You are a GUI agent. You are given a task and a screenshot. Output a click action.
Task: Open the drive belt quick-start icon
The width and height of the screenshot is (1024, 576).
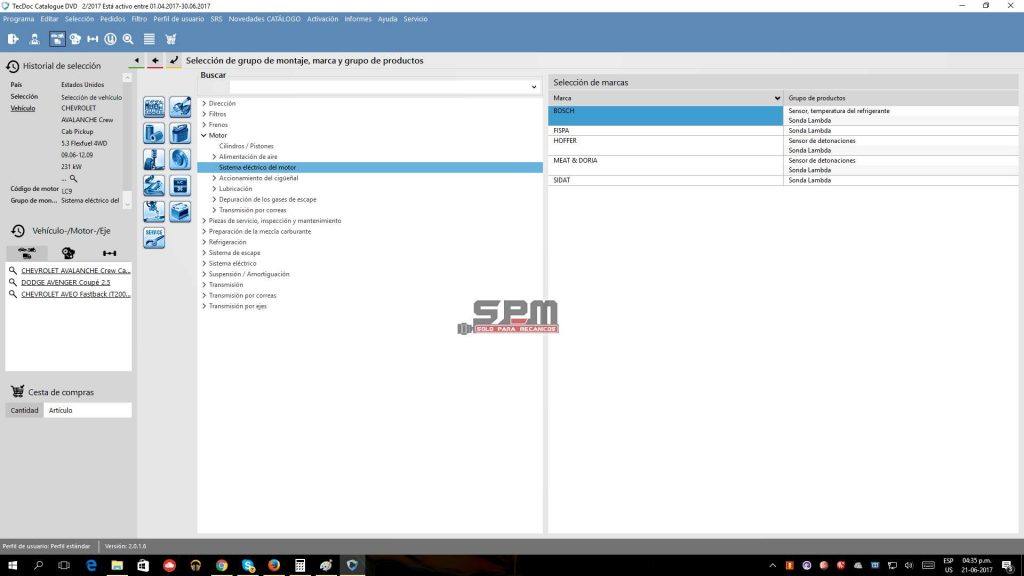click(154, 185)
